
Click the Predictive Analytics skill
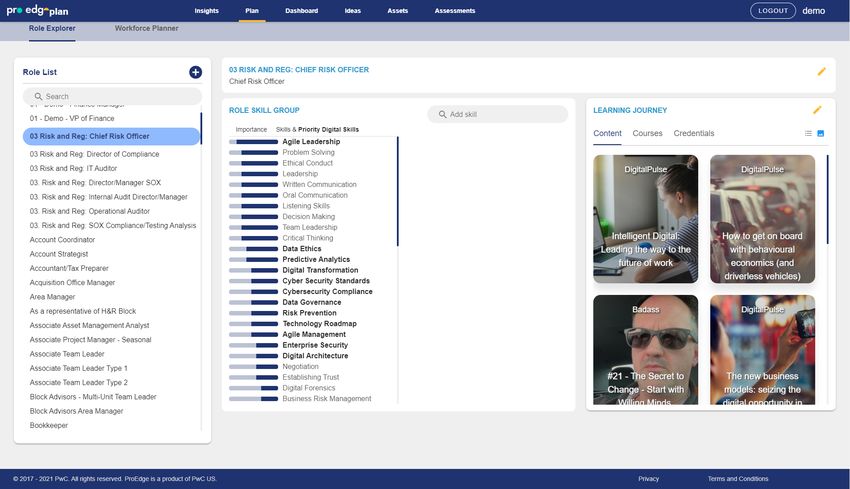click(316, 259)
